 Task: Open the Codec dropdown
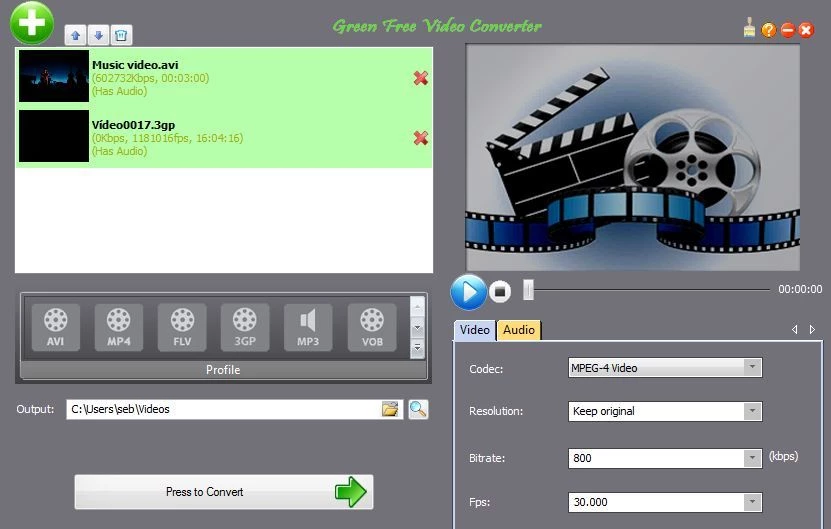752,368
